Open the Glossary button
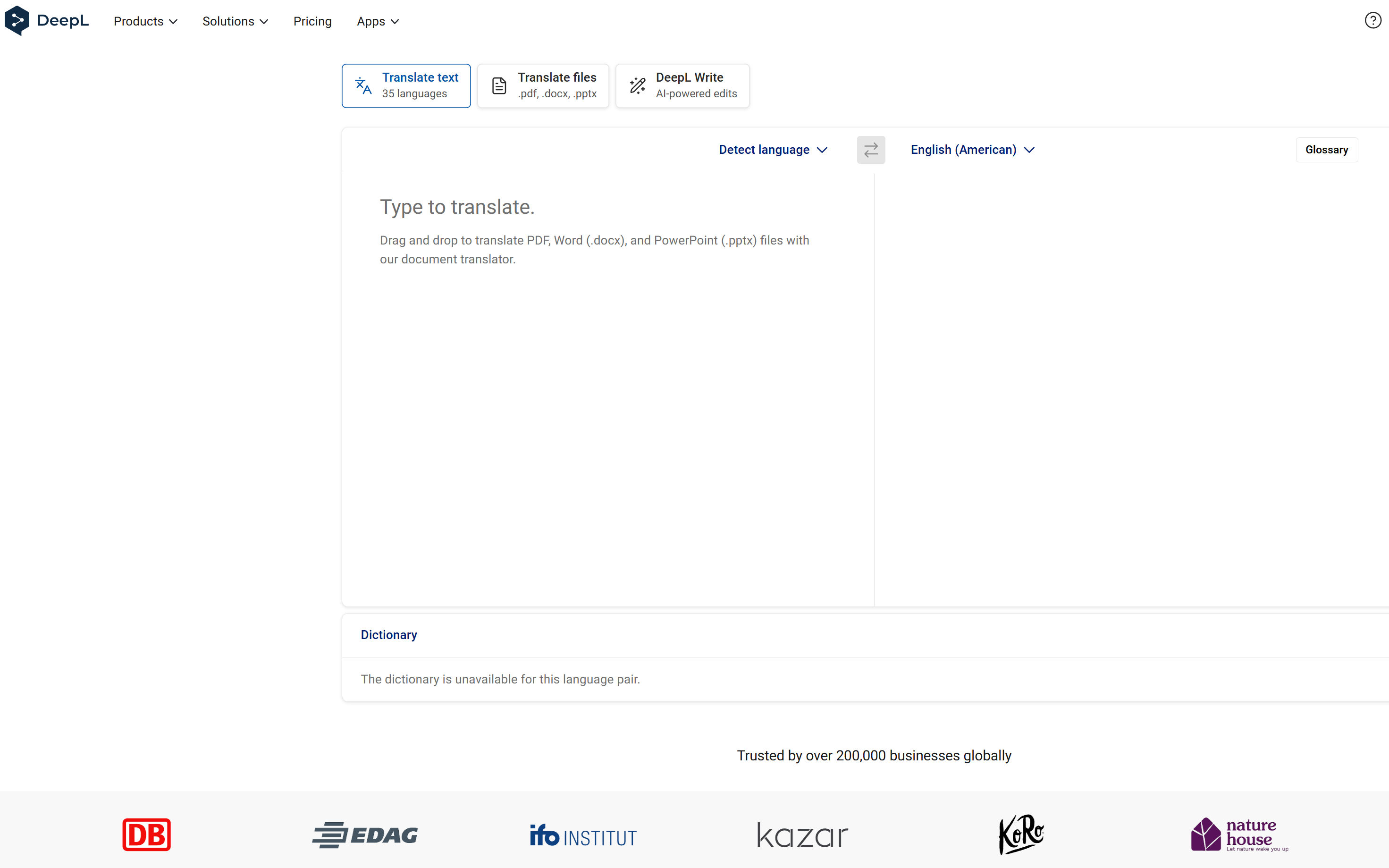The height and width of the screenshot is (868, 1389). (x=1326, y=150)
